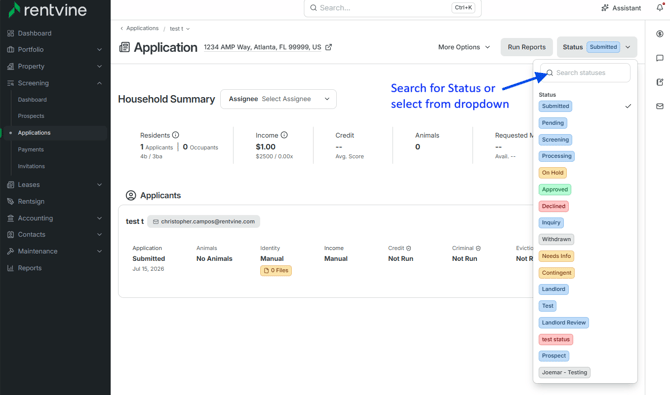The height and width of the screenshot is (395, 670).
Task: Open the More Options dropdown
Action: [464, 47]
